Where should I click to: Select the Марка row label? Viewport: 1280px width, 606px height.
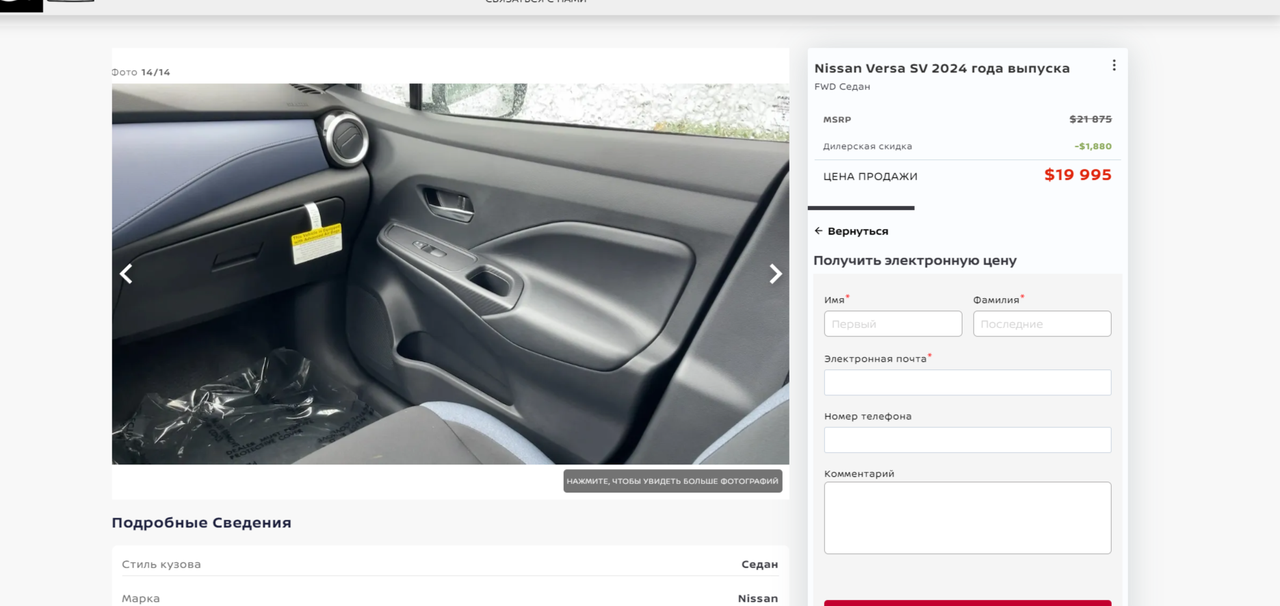(x=141, y=598)
